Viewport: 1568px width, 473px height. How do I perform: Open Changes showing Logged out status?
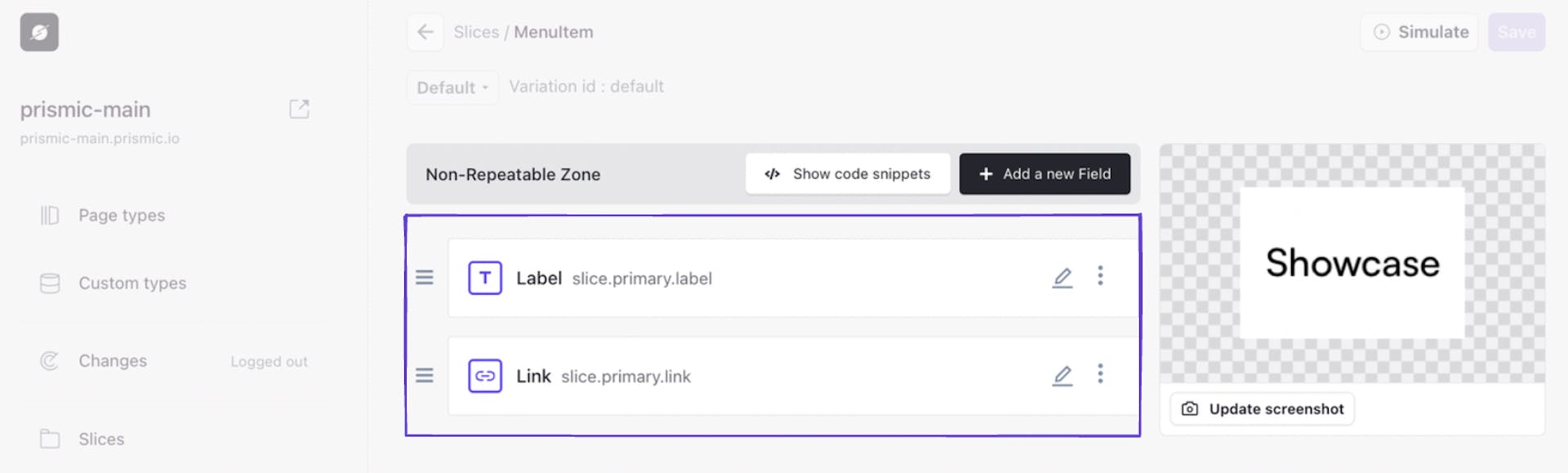click(x=112, y=360)
